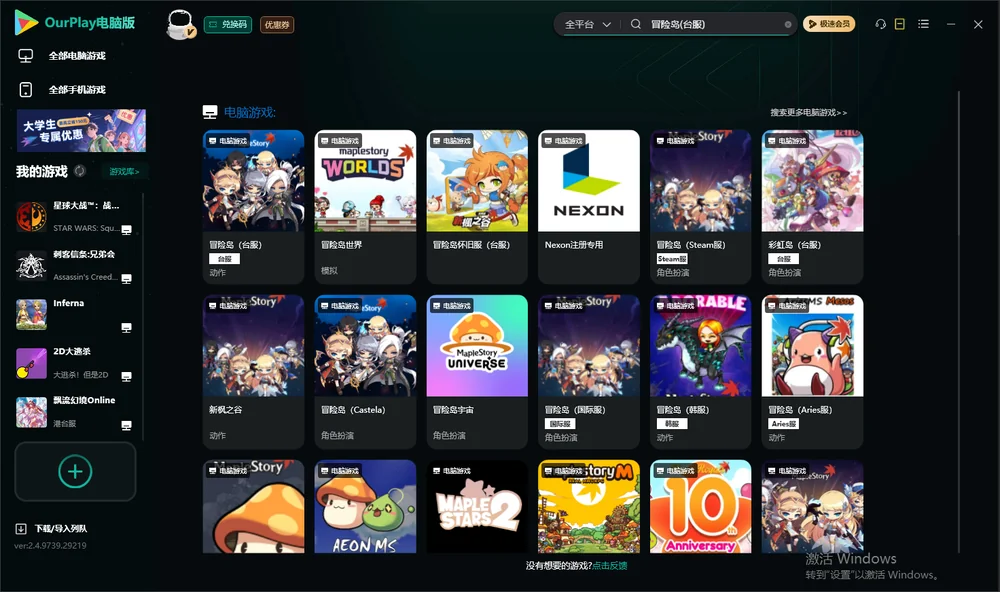The image size is (1000, 592).
Task: Click the 优惠券 coupon button
Action: (x=277, y=25)
